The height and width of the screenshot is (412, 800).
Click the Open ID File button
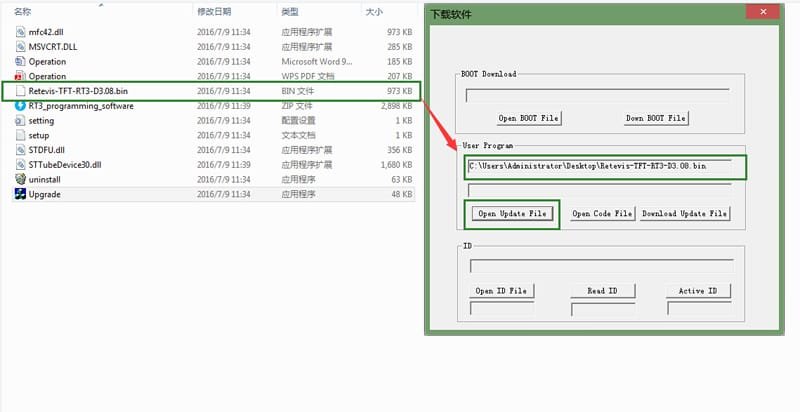(x=501, y=291)
